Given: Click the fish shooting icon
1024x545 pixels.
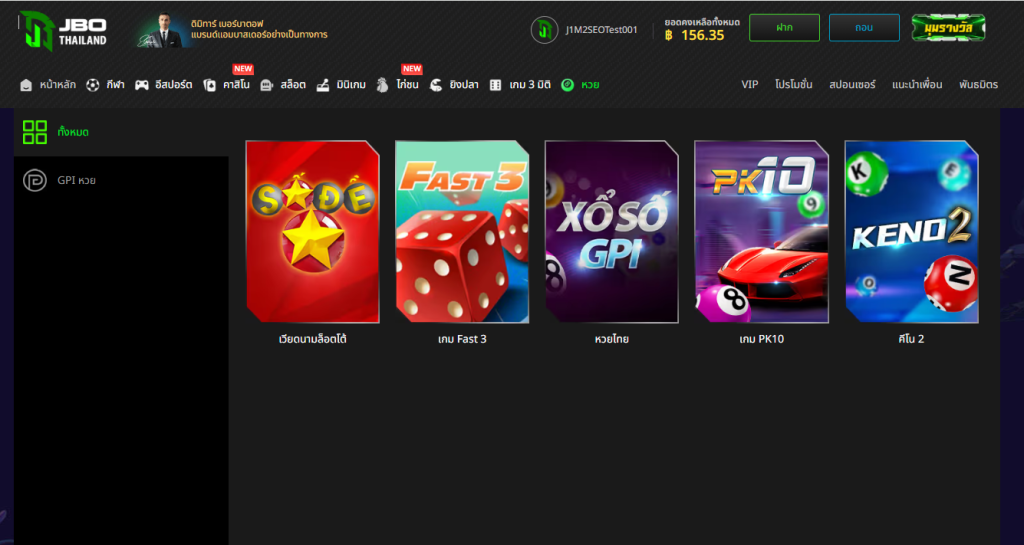Looking at the screenshot, I should point(436,85).
